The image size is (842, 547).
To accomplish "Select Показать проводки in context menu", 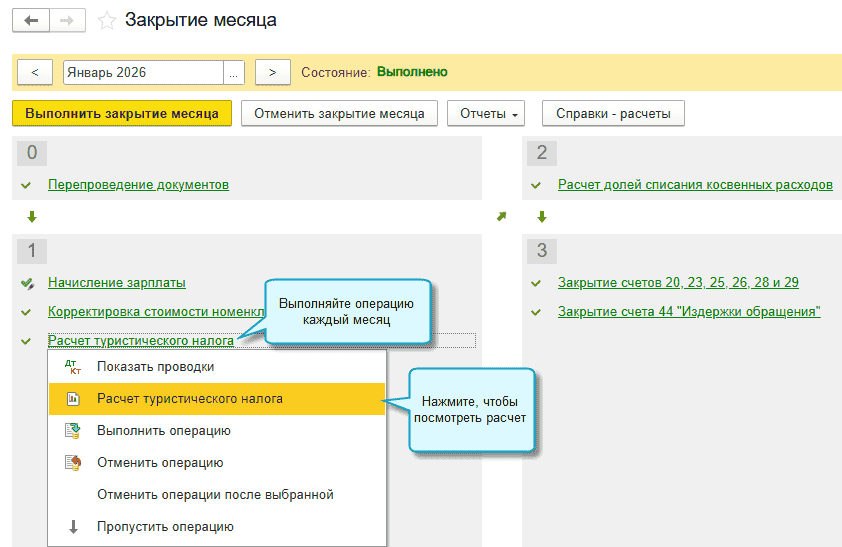I will (x=217, y=367).
